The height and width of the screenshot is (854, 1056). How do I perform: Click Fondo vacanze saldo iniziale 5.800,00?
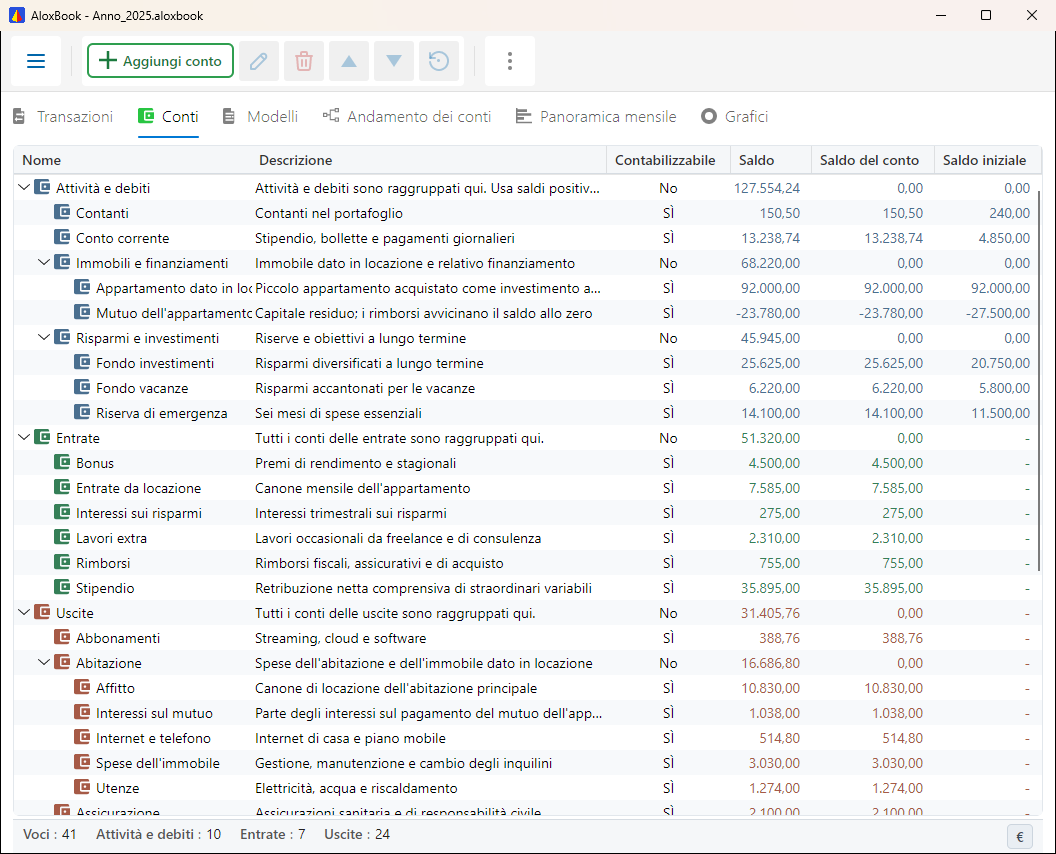click(1004, 388)
